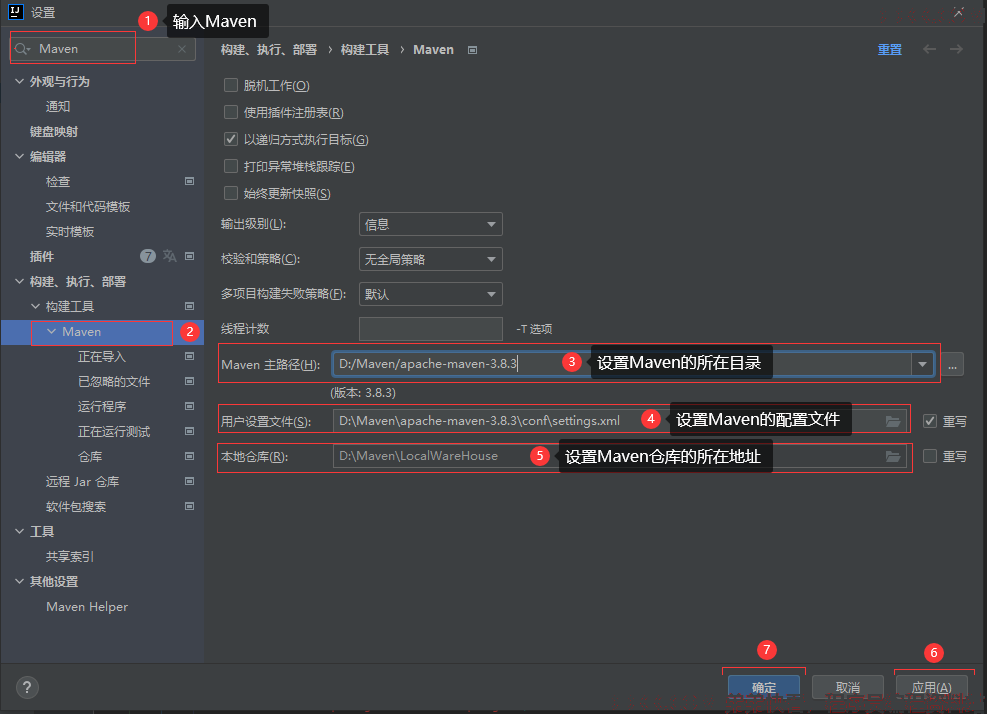Open Maven Helper settings page

tap(87, 606)
